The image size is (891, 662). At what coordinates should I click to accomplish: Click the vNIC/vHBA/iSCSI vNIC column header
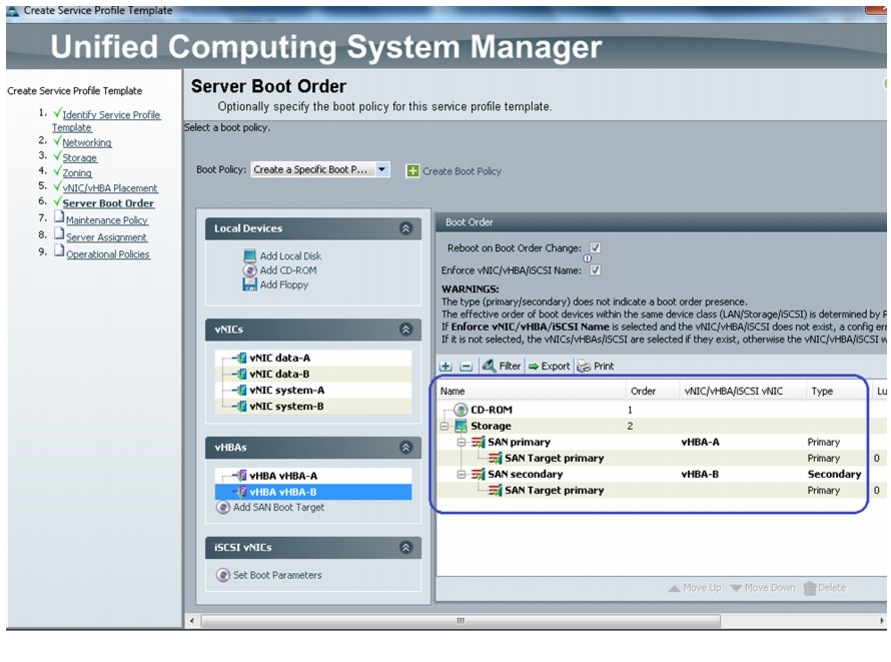click(x=742, y=391)
